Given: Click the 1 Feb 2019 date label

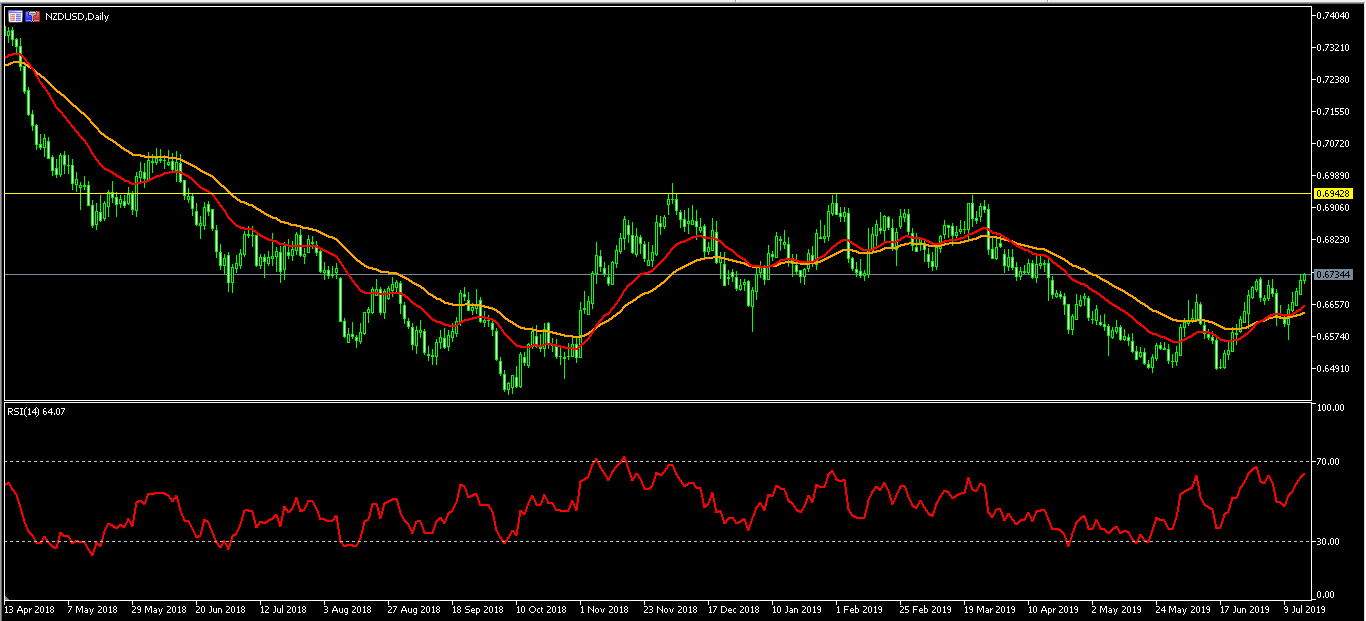Looking at the screenshot, I should [x=860, y=608].
